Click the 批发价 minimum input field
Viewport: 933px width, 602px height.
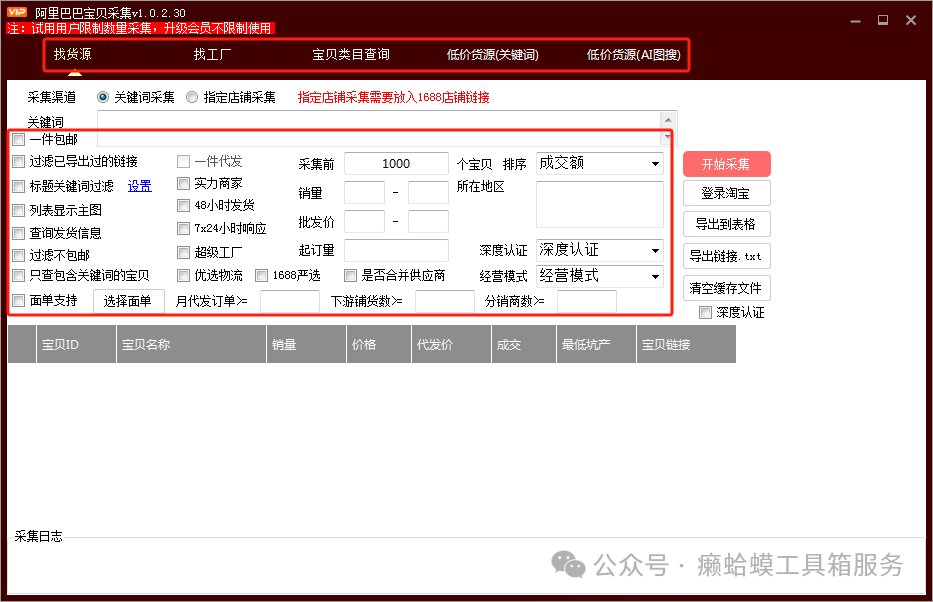click(364, 221)
